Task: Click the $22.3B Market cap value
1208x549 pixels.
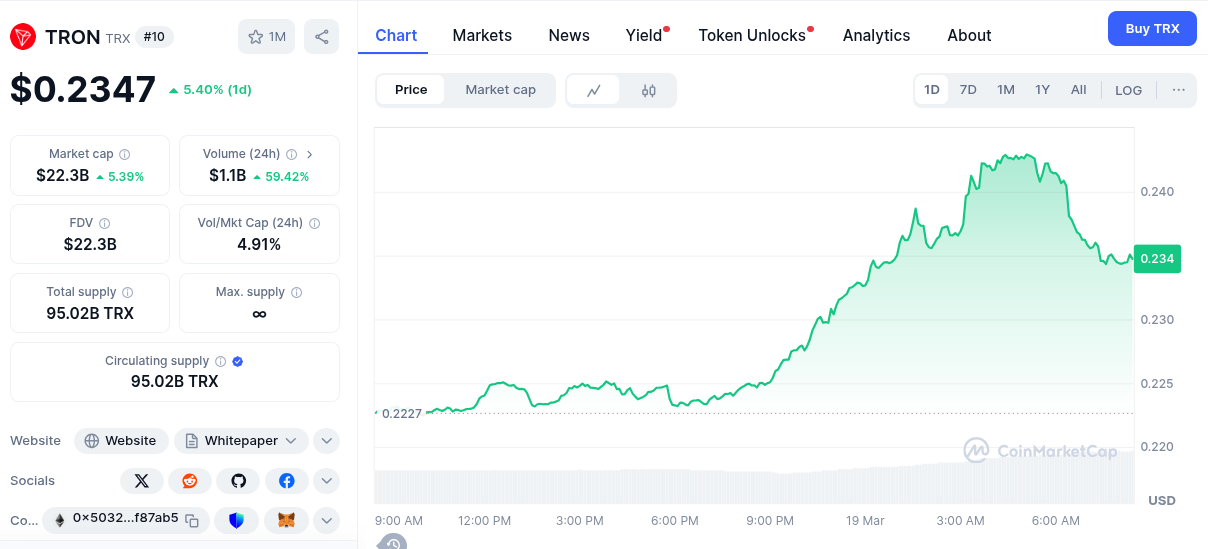Action: (x=62, y=176)
